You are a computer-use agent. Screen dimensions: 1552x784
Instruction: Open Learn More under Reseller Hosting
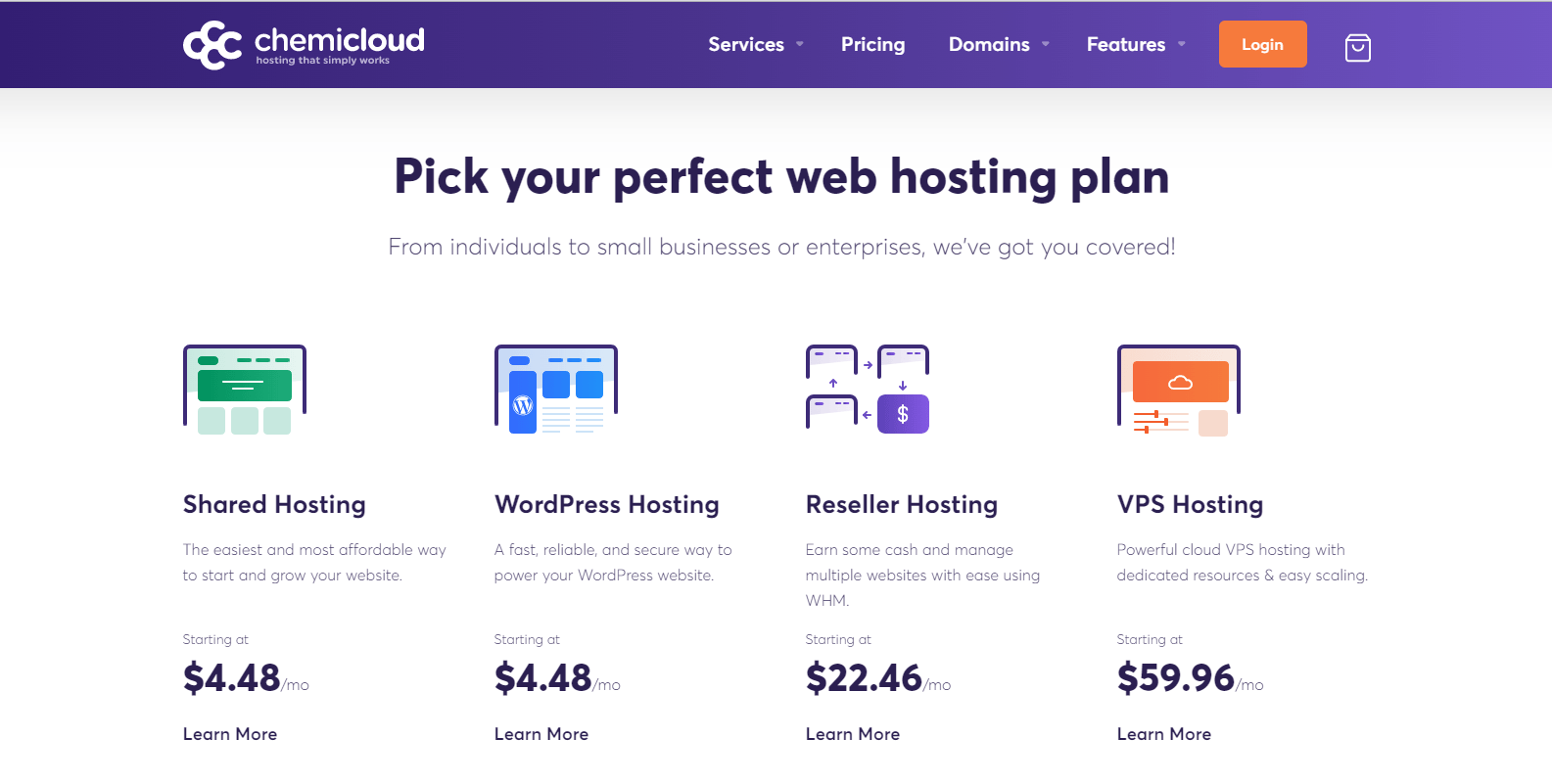[853, 734]
